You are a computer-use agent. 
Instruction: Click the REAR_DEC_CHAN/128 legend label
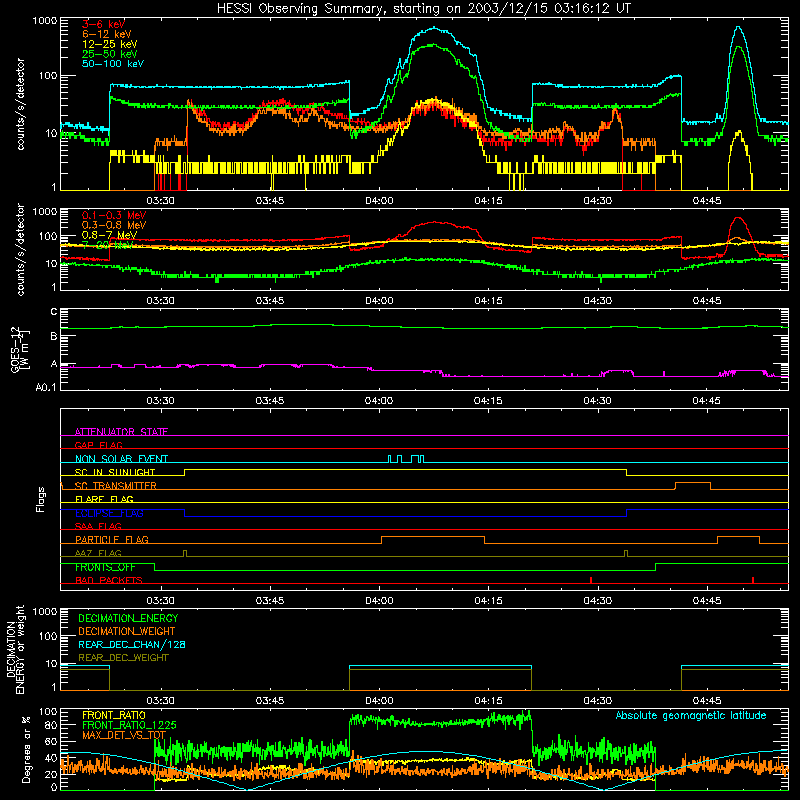[132, 644]
